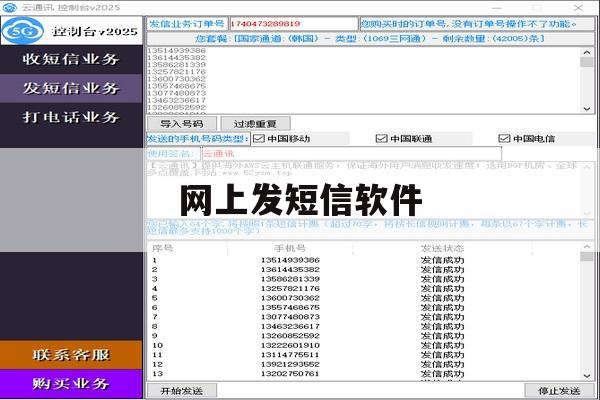Click the order number input field

click(x=293, y=24)
